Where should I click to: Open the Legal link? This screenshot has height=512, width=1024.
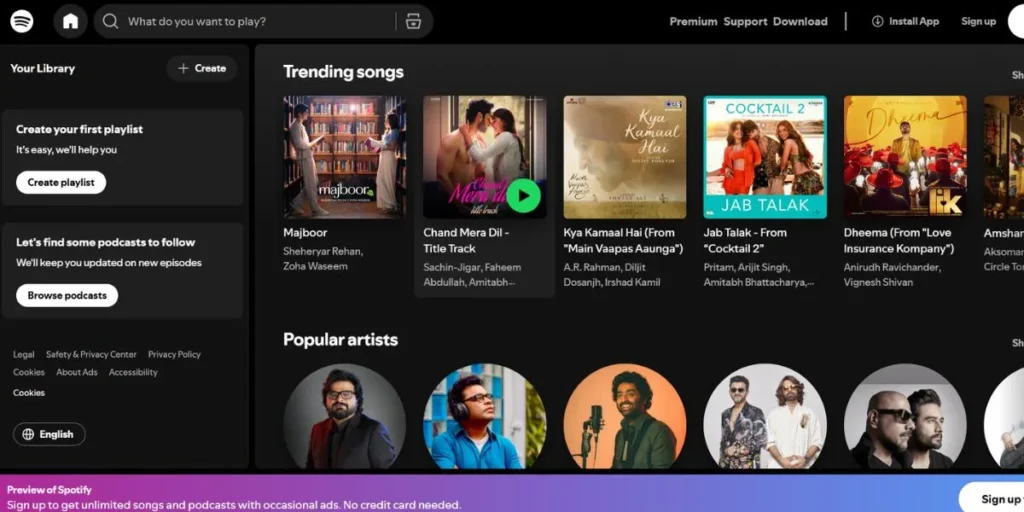point(24,355)
